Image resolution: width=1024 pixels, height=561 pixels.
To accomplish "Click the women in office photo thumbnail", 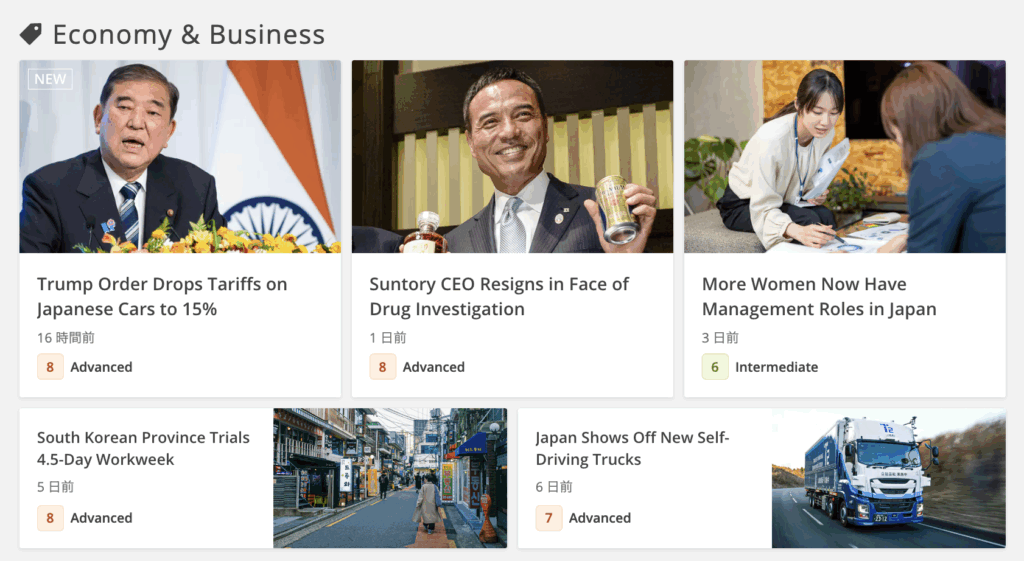I will [x=845, y=157].
